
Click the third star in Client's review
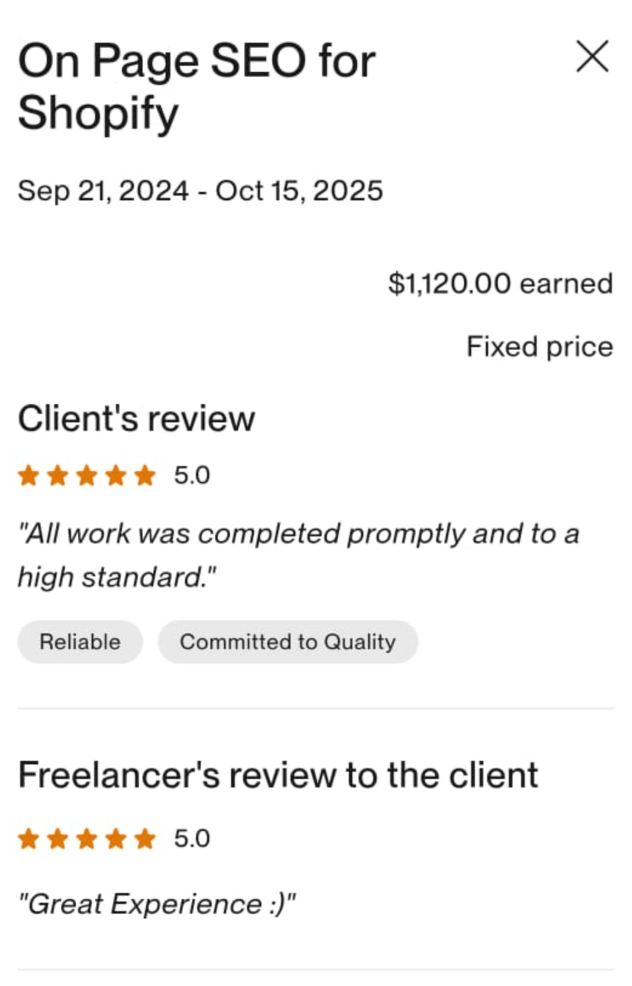[87, 476]
